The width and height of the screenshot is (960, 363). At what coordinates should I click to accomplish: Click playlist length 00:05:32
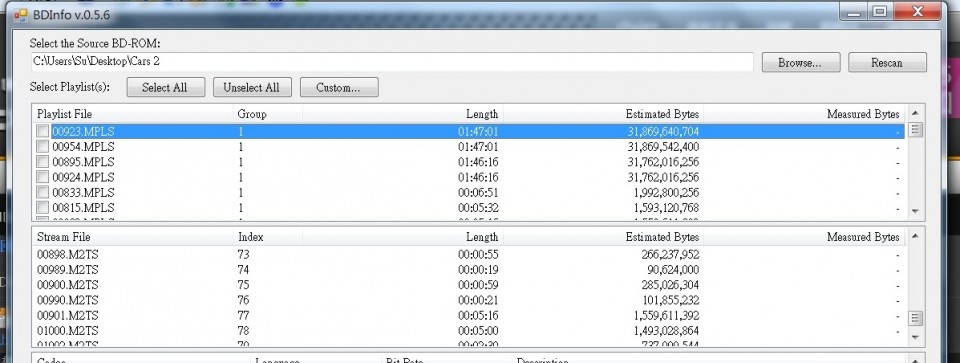tap(478, 208)
